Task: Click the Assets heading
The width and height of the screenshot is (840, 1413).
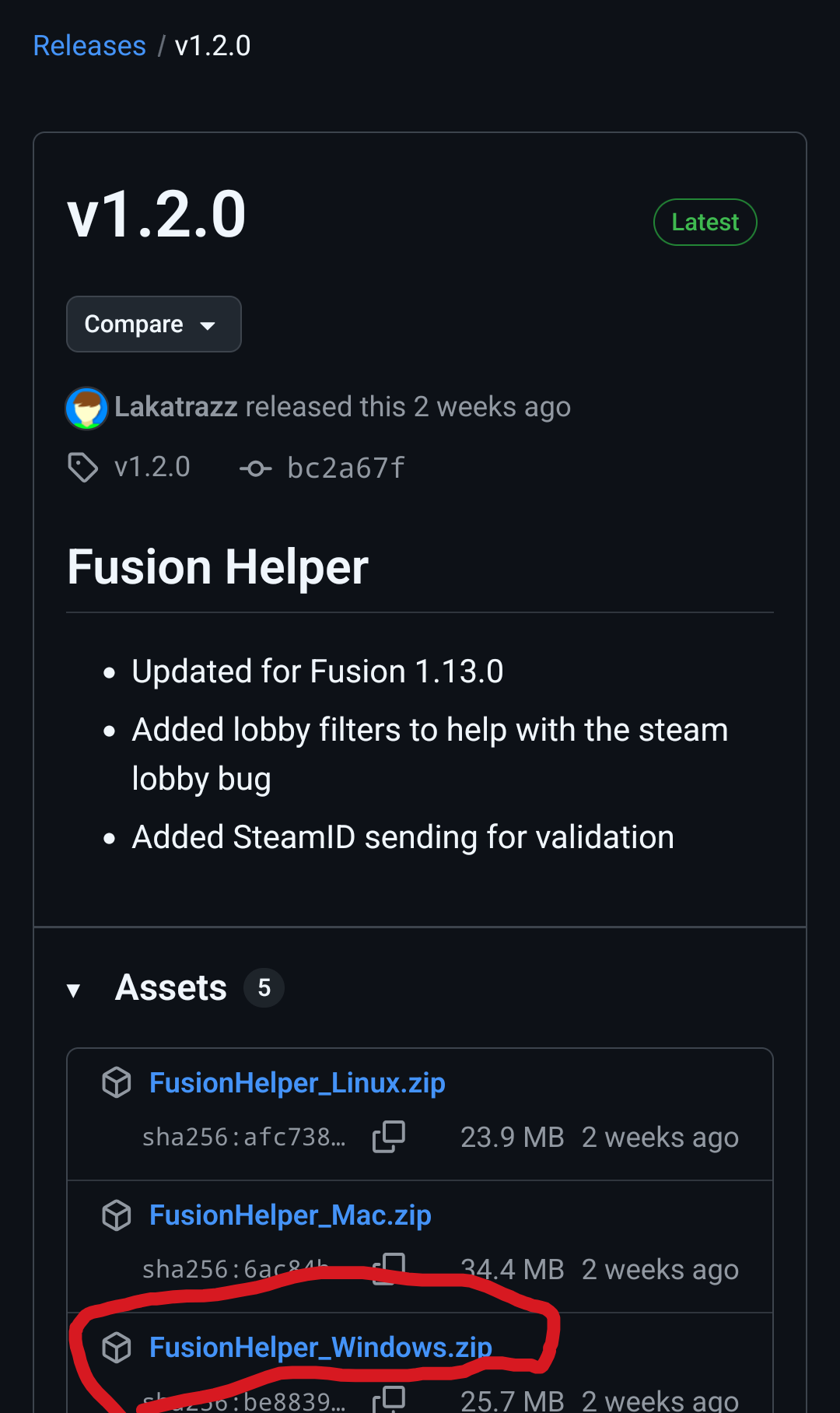Action: 171,988
